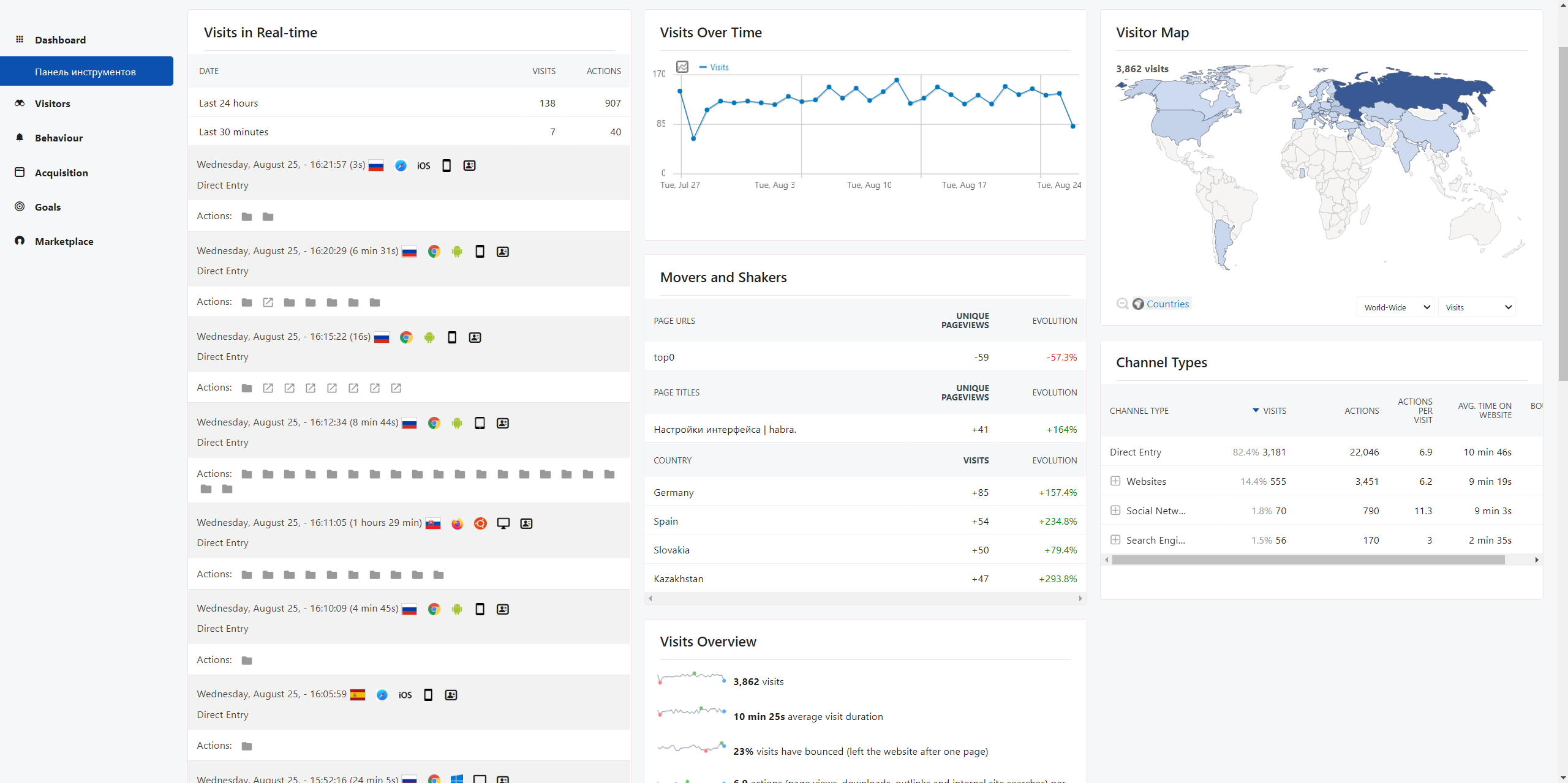Screen dimensions: 1568x783
Task: Open the Goals menu section
Action: [x=48, y=207]
